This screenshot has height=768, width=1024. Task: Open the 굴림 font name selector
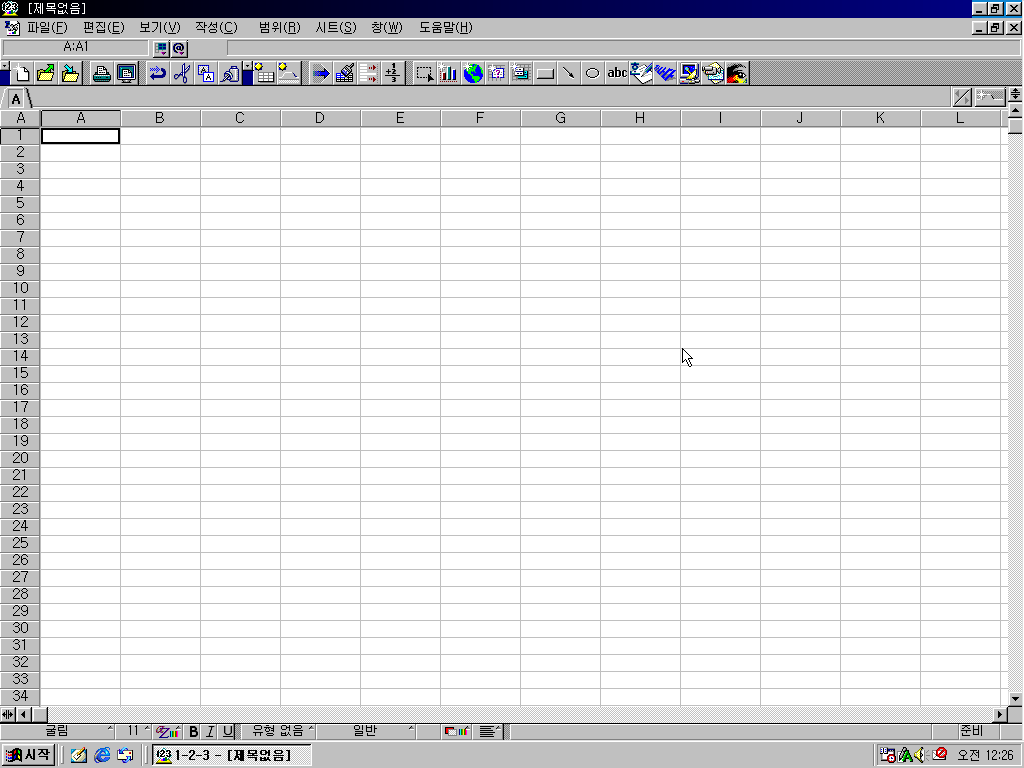(x=58, y=731)
